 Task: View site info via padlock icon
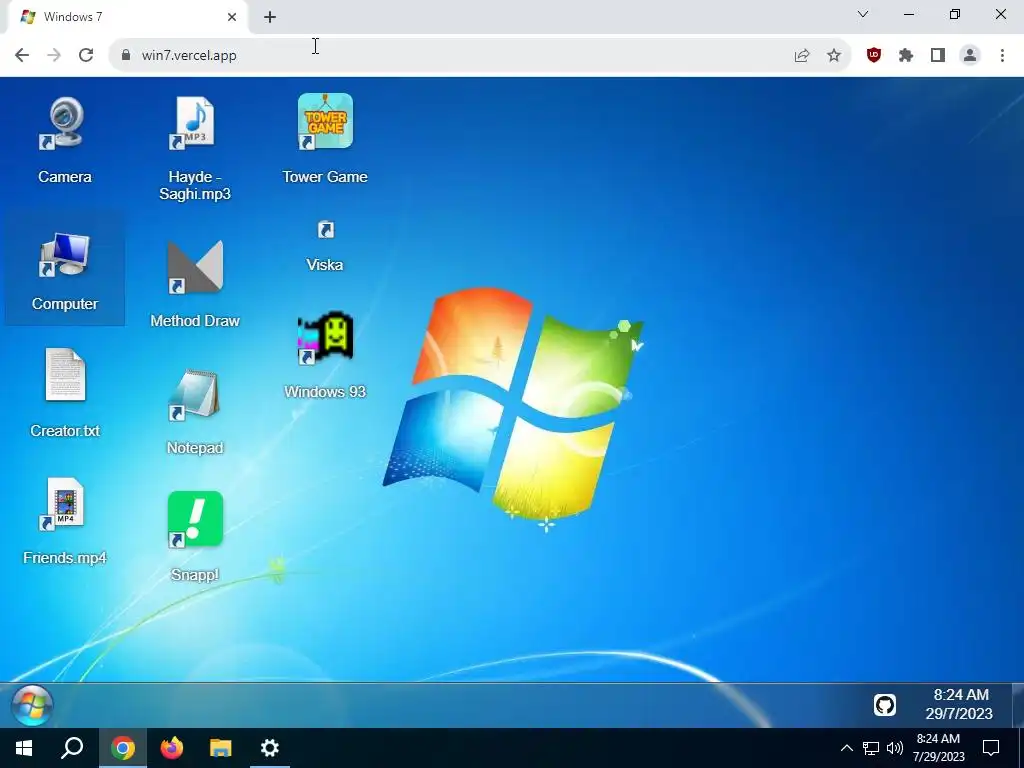tap(126, 56)
